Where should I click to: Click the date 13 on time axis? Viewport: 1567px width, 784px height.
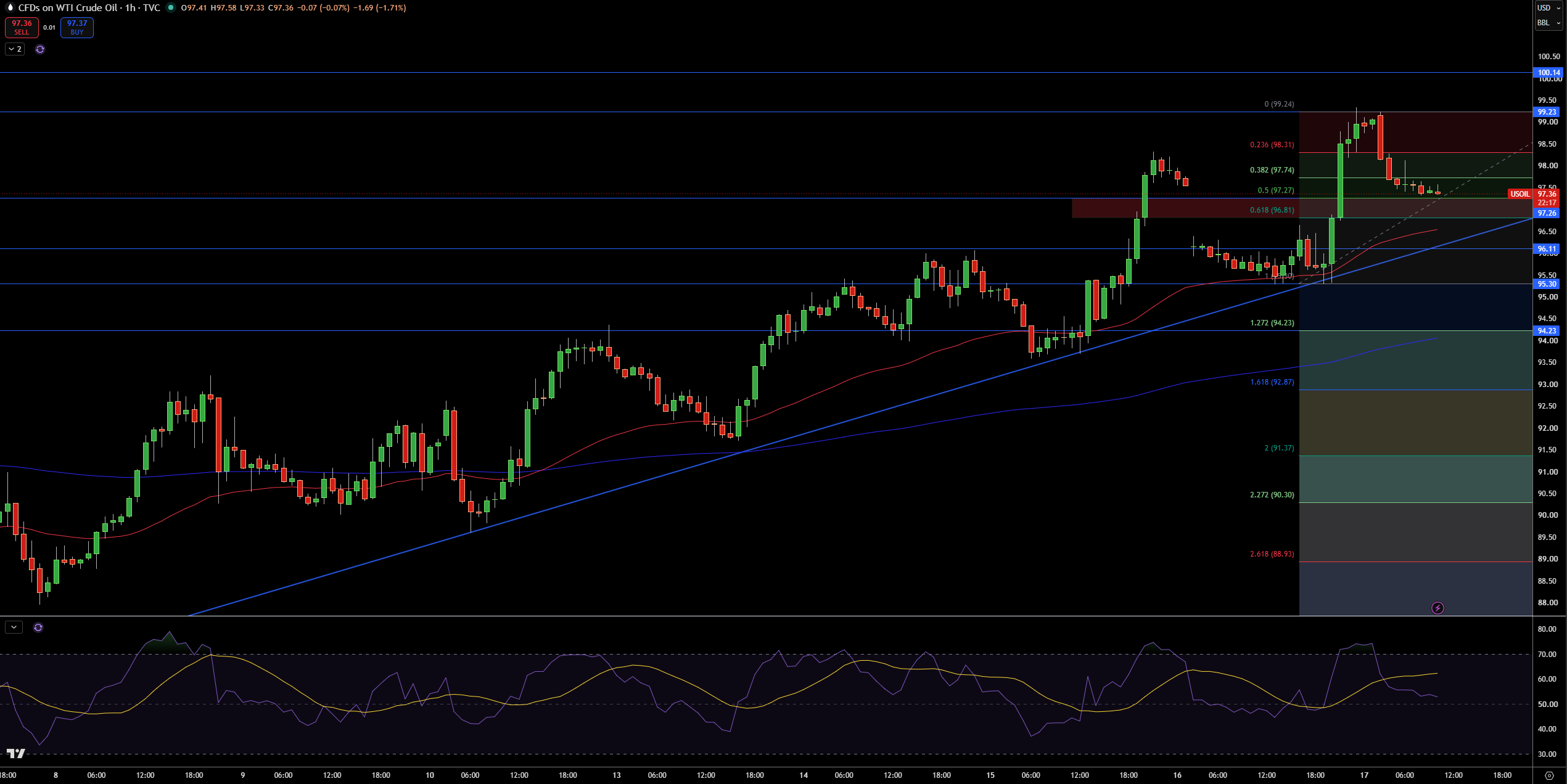coord(616,775)
